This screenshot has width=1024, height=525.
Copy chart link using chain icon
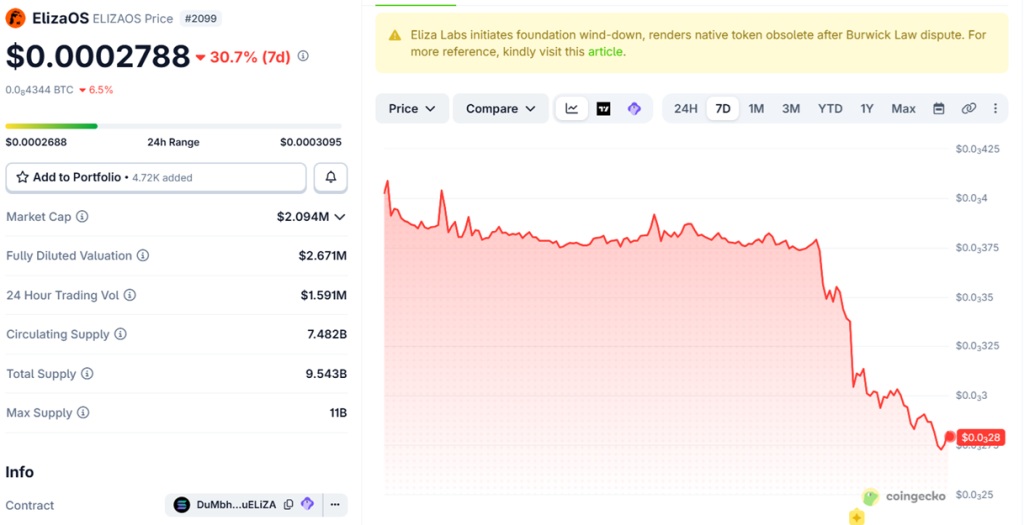(968, 108)
